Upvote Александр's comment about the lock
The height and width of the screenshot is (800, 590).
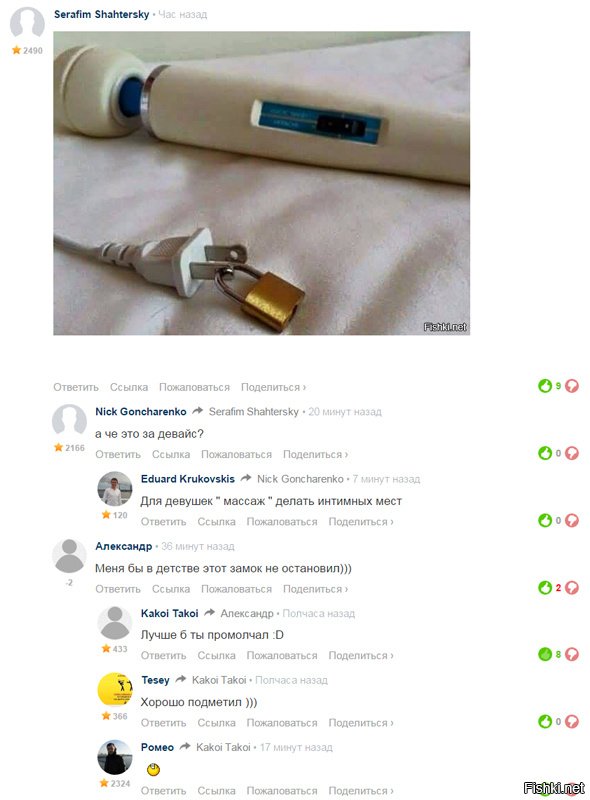click(x=545, y=588)
